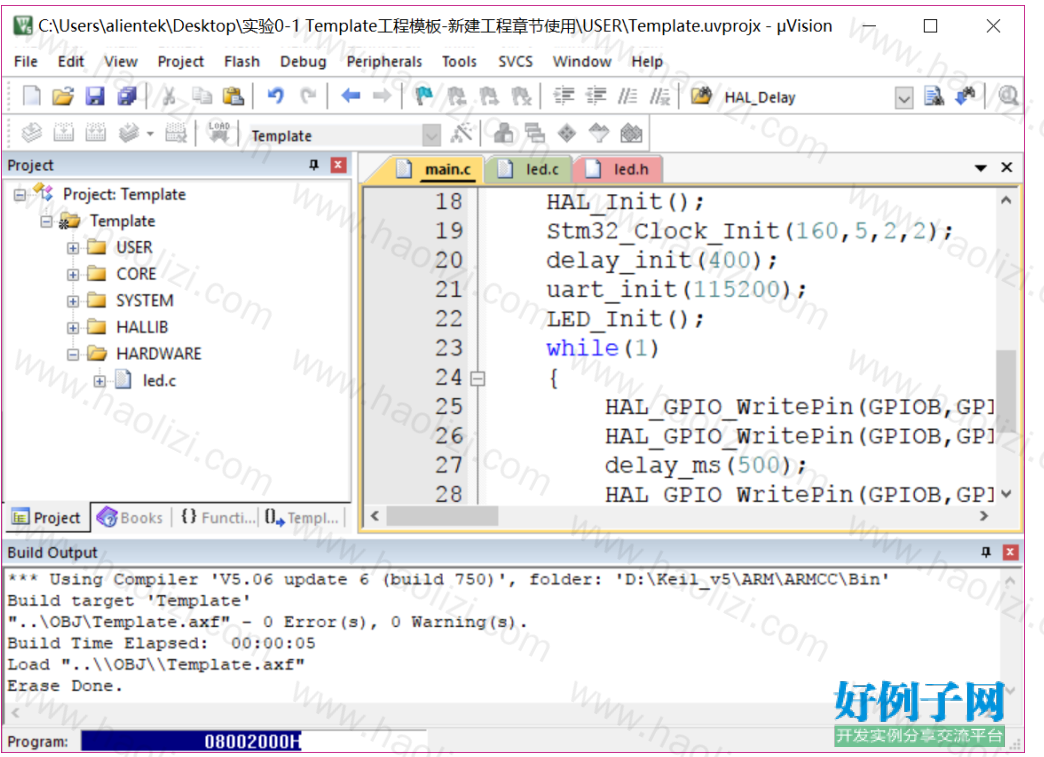The height and width of the screenshot is (757, 1044).
Task: Switch to the Functions panel tab
Action: pyautogui.click(x=218, y=517)
